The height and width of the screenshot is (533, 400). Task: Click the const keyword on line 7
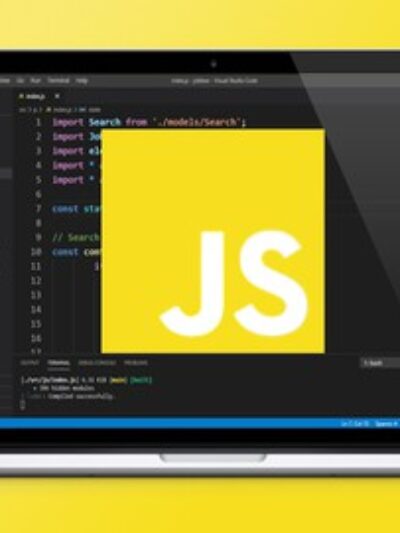click(x=65, y=209)
